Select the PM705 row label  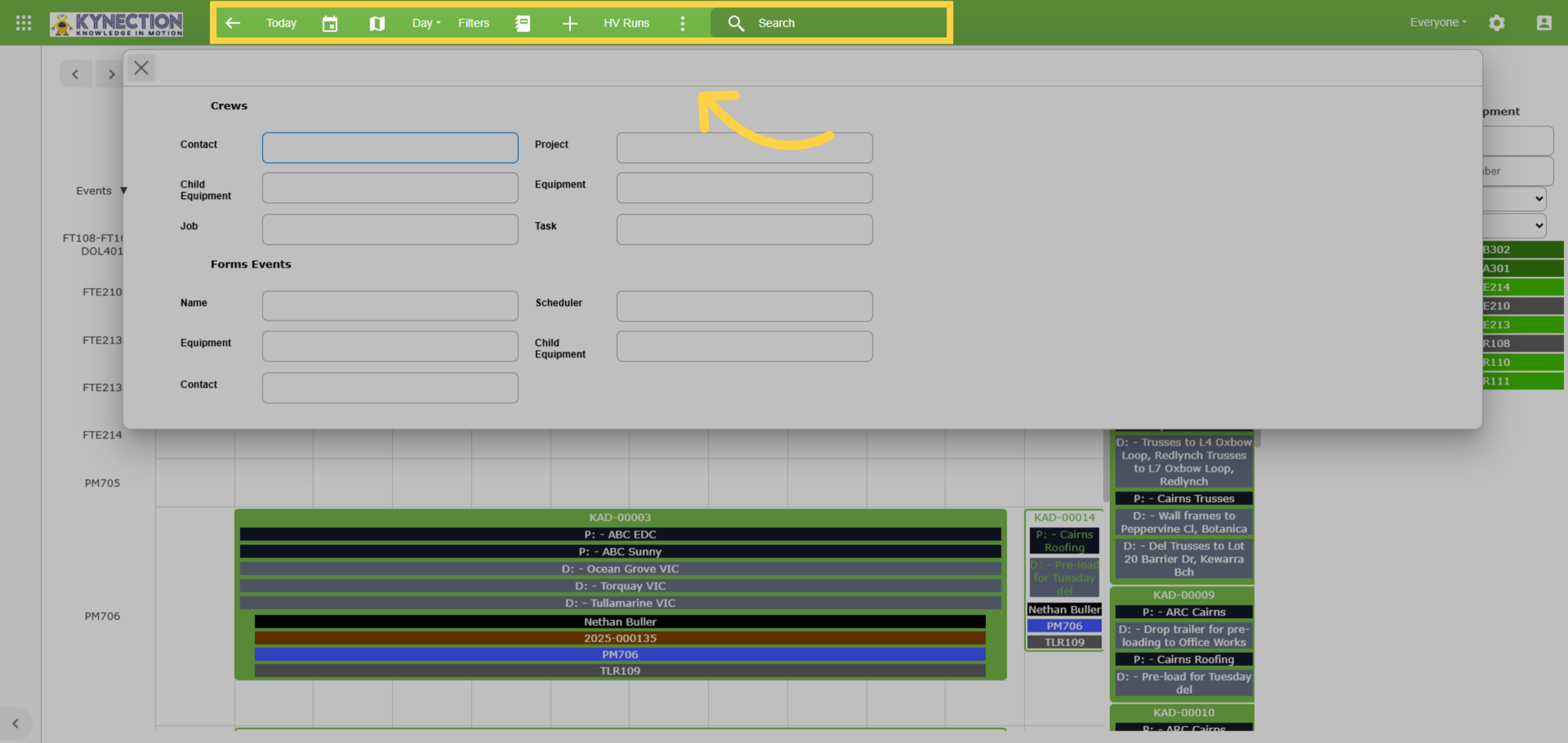[x=102, y=483]
